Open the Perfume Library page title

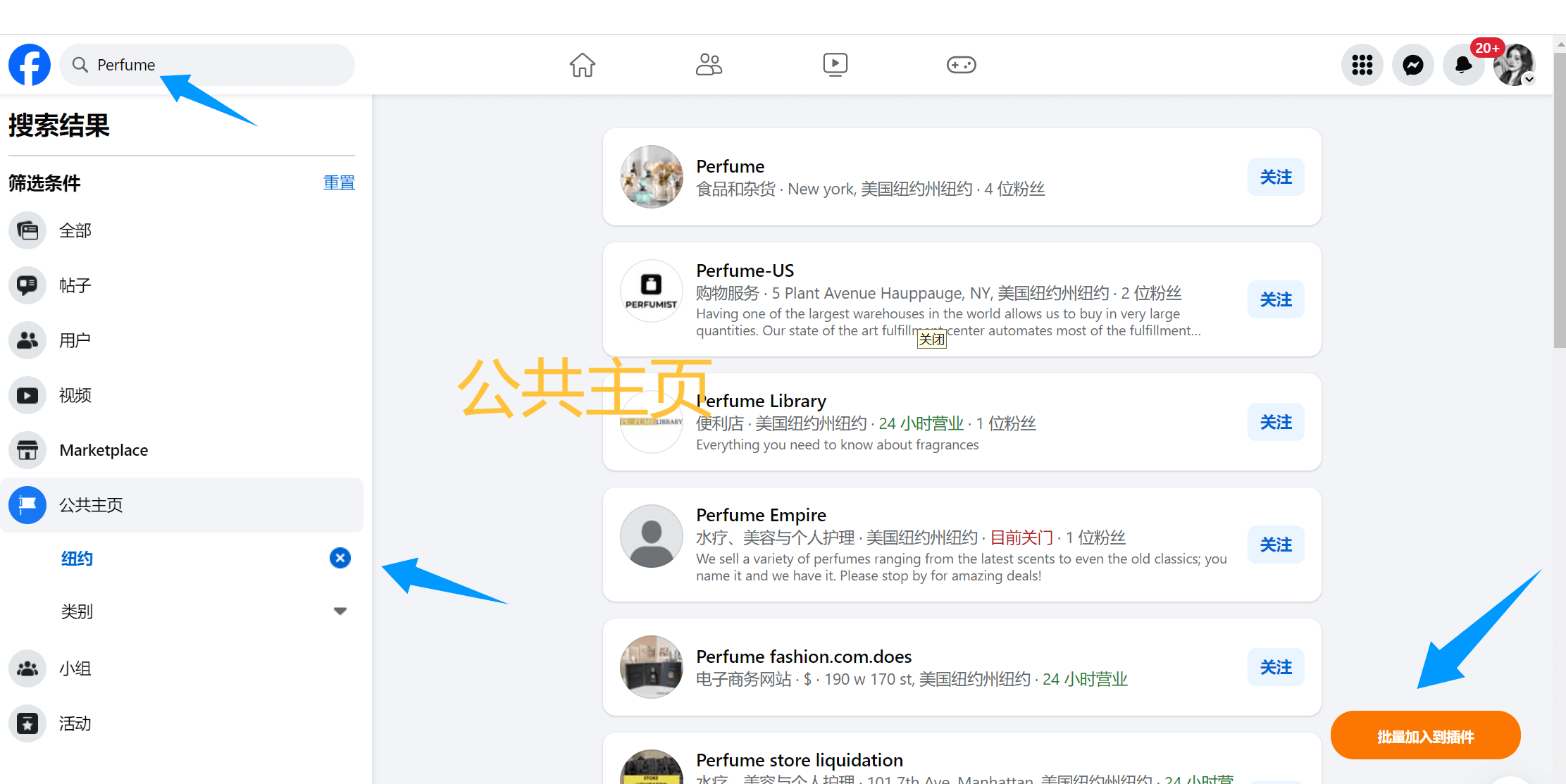coord(761,401)
